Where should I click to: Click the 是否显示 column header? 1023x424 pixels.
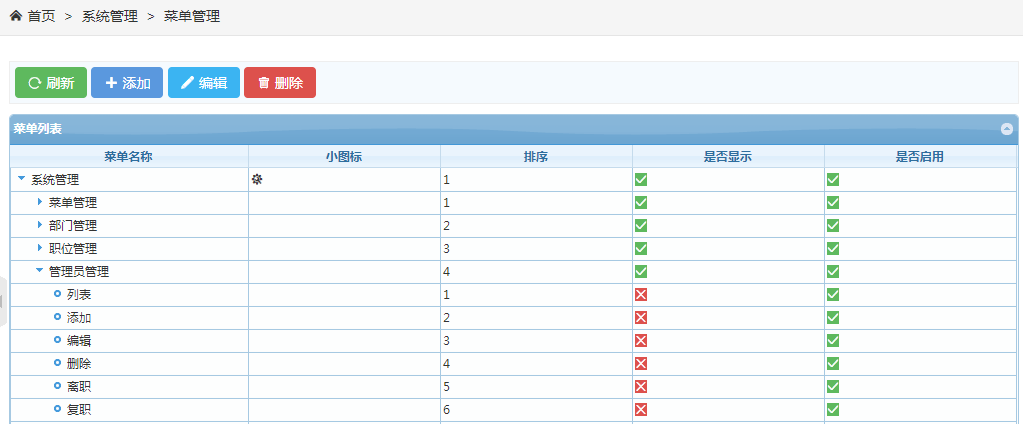click(x=728, y=157)
